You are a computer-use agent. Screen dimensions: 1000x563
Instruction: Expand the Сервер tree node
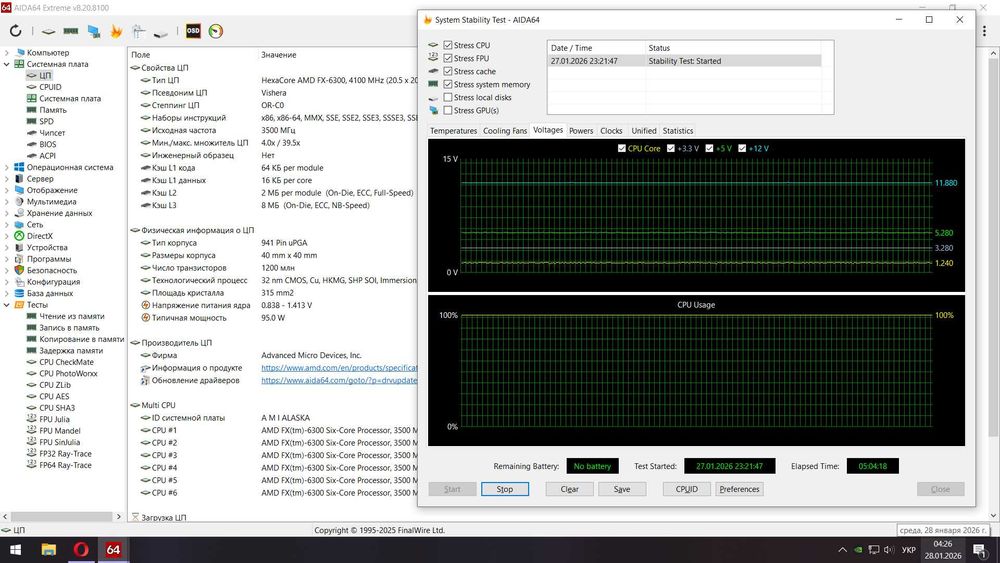[6, 179]
